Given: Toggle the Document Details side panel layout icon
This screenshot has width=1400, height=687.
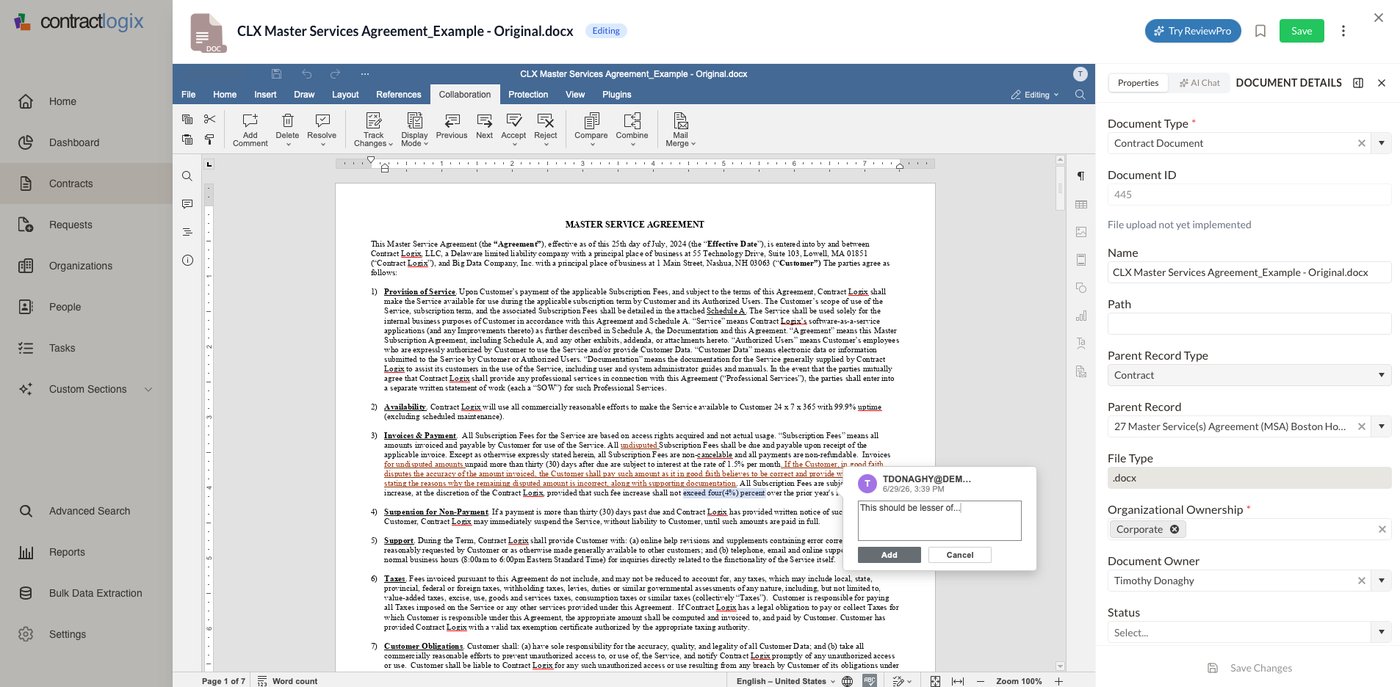Looking at the screenshot, I should tap(1358, 83).
